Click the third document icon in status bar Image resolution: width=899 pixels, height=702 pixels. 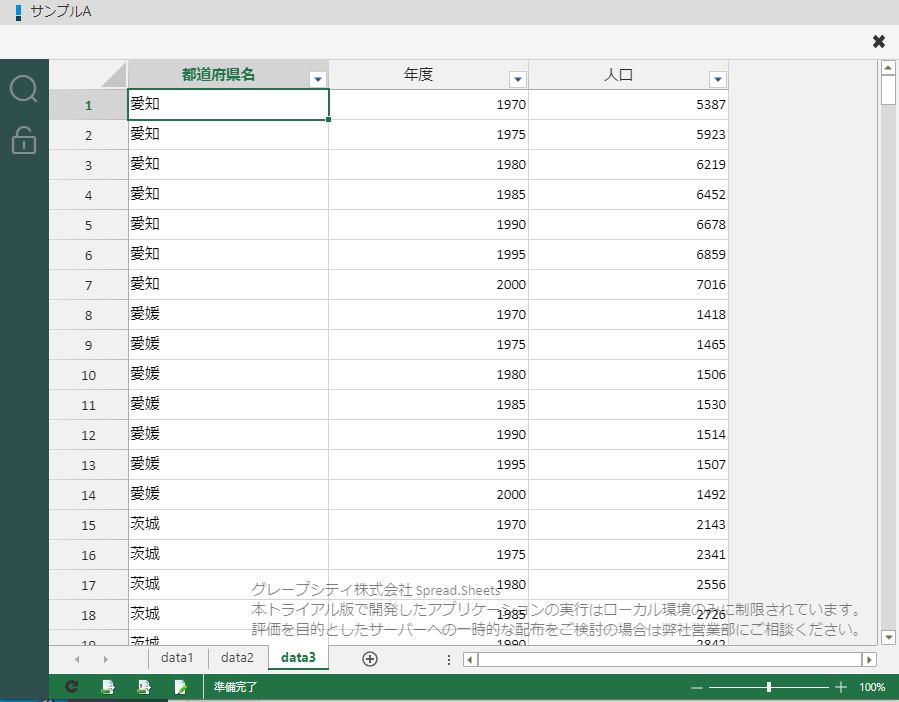coord(181,687)
